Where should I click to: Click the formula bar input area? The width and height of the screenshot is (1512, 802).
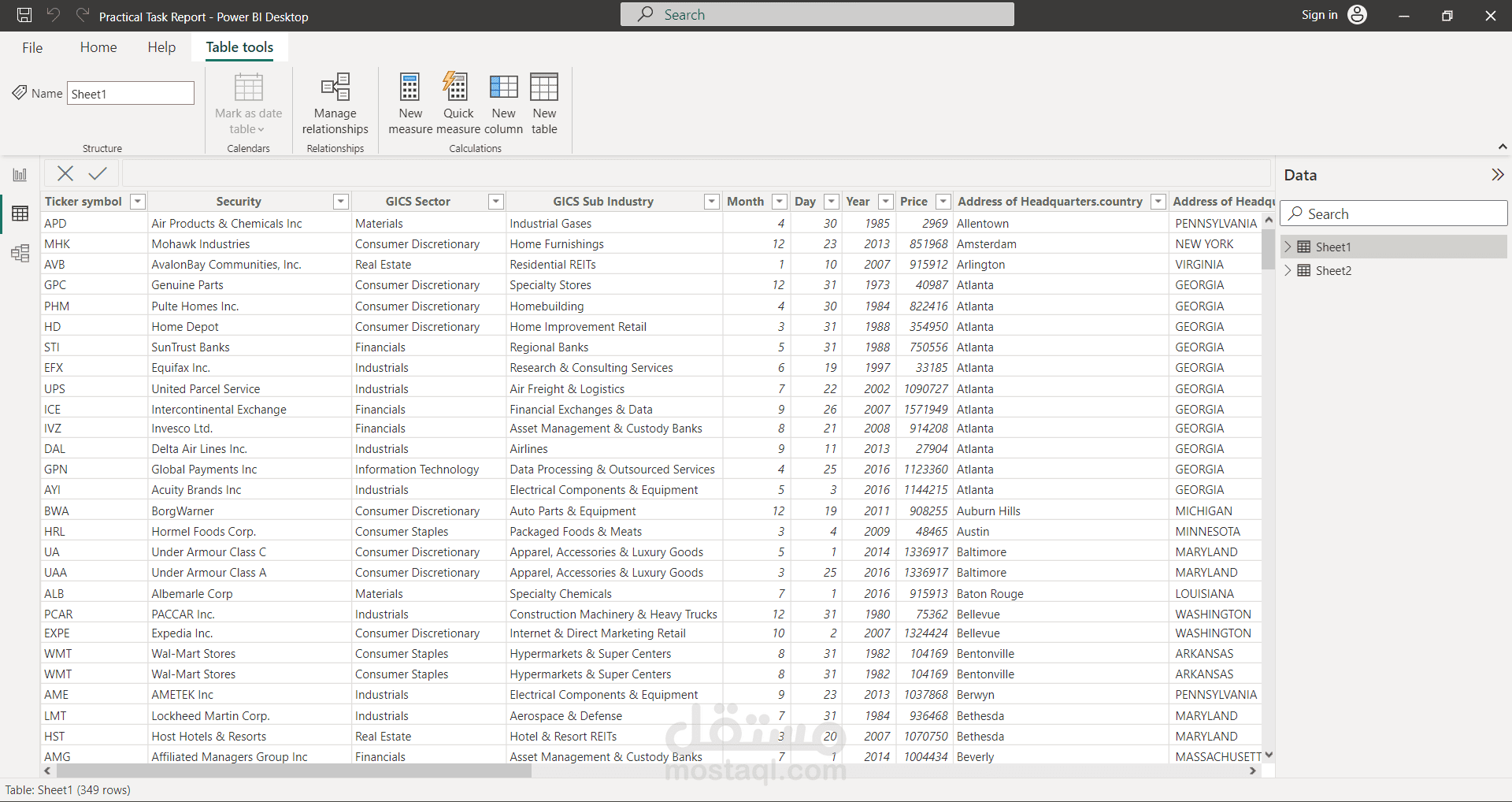tap(696, 173)
